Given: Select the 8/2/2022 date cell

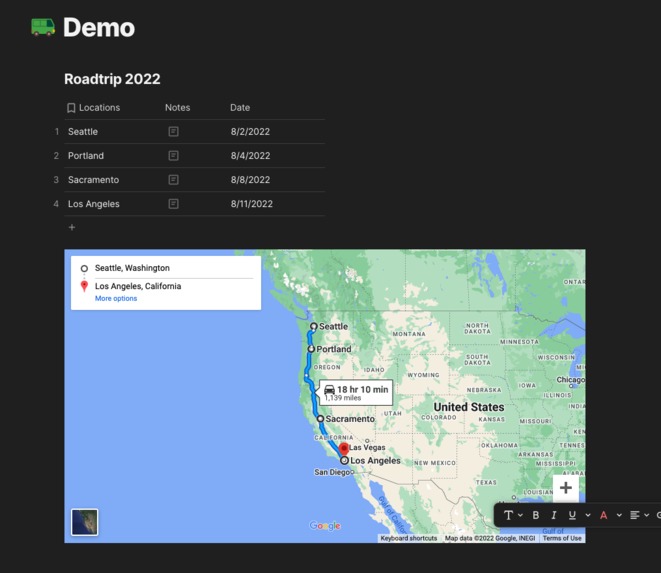Looking at the screenshot, I should click(250, 132).
